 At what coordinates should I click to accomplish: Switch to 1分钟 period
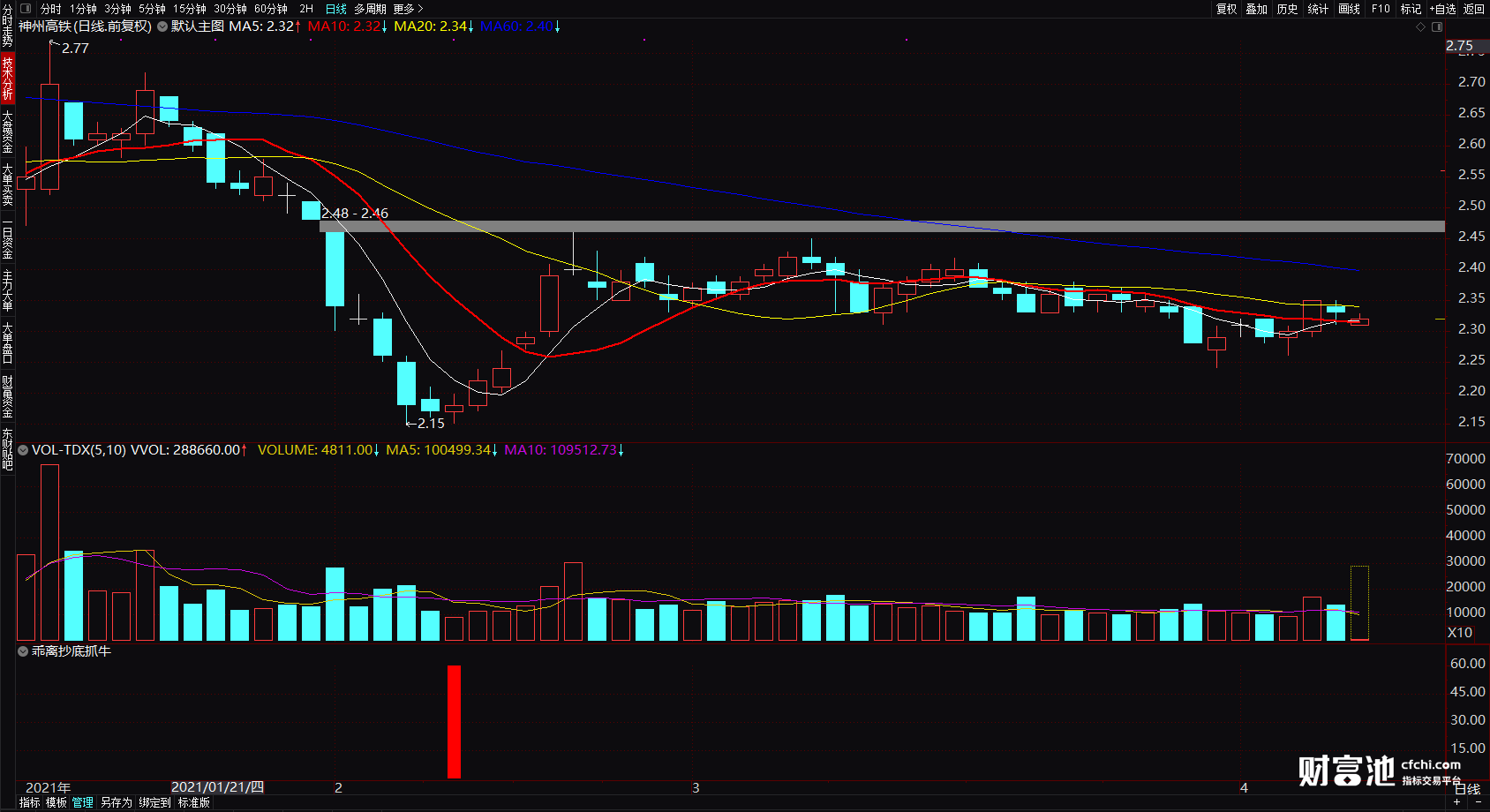(x=83, y=9)
